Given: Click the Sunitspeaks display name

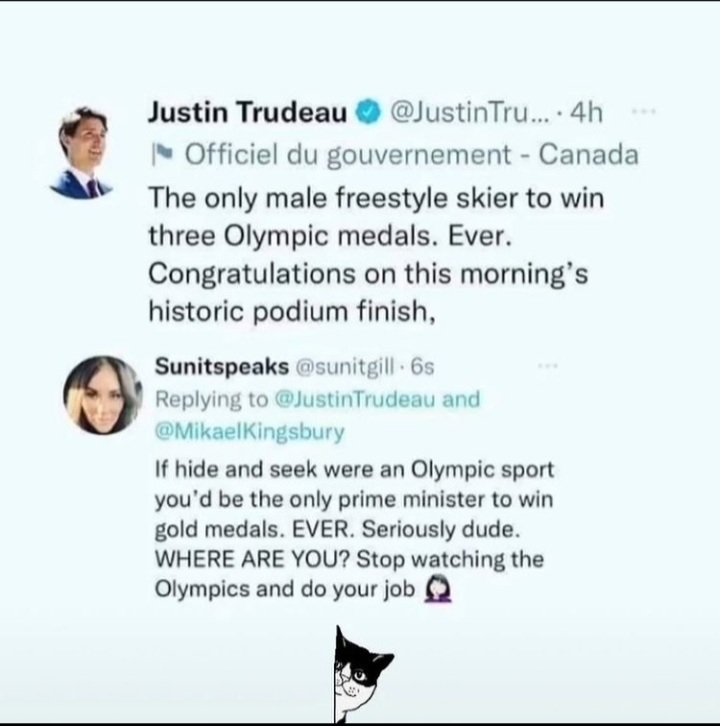Looking at the screenshot, I should pos(222,366).
